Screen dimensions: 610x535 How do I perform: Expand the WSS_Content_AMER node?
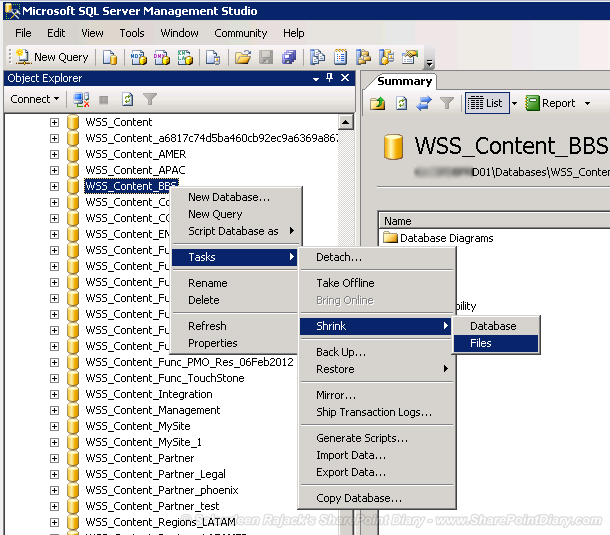(x=54, y=154)
